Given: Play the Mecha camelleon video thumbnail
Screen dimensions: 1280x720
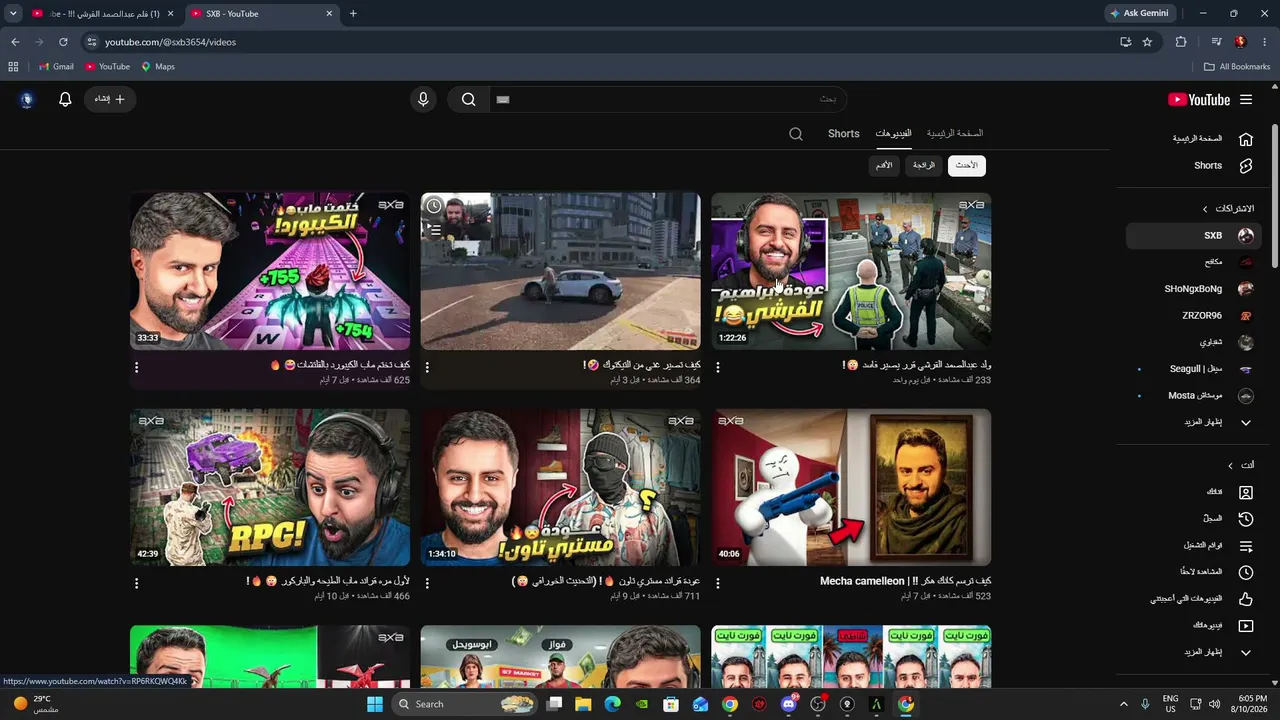Looking at the screenshot, I should coord(851,487).
